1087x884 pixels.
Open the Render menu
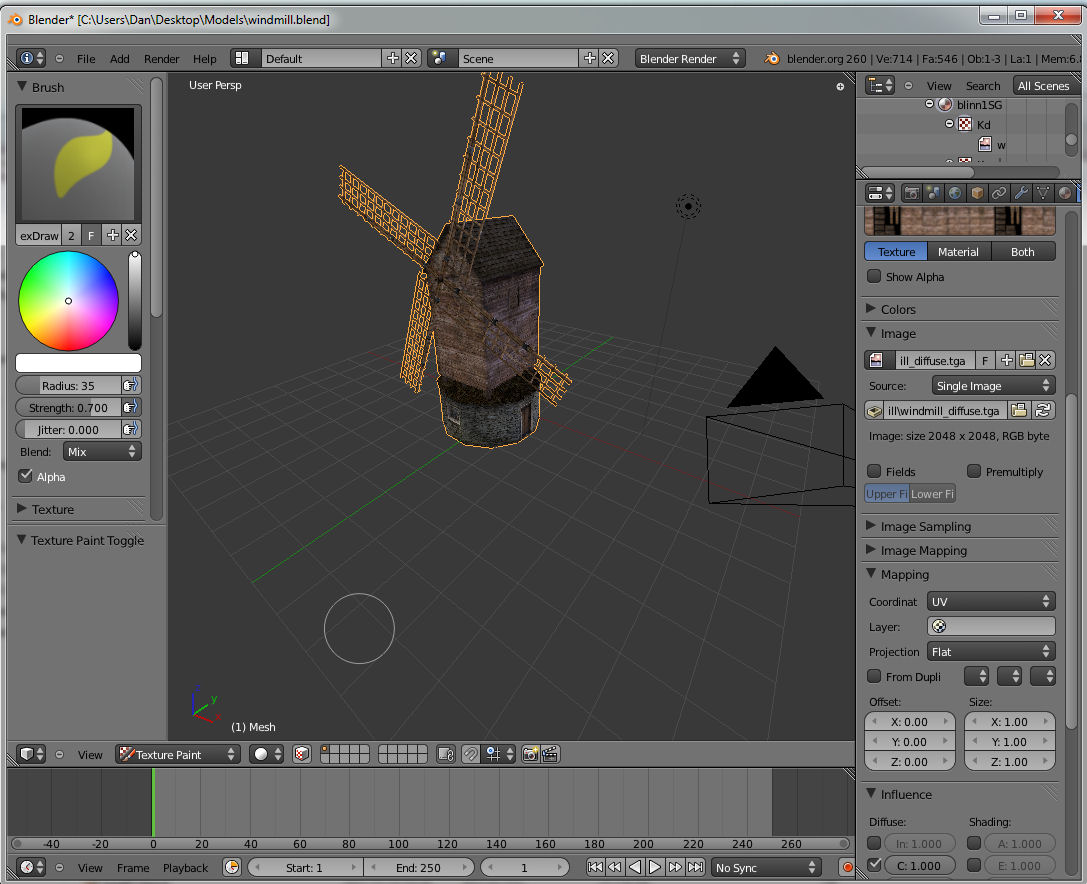point(161,58)
